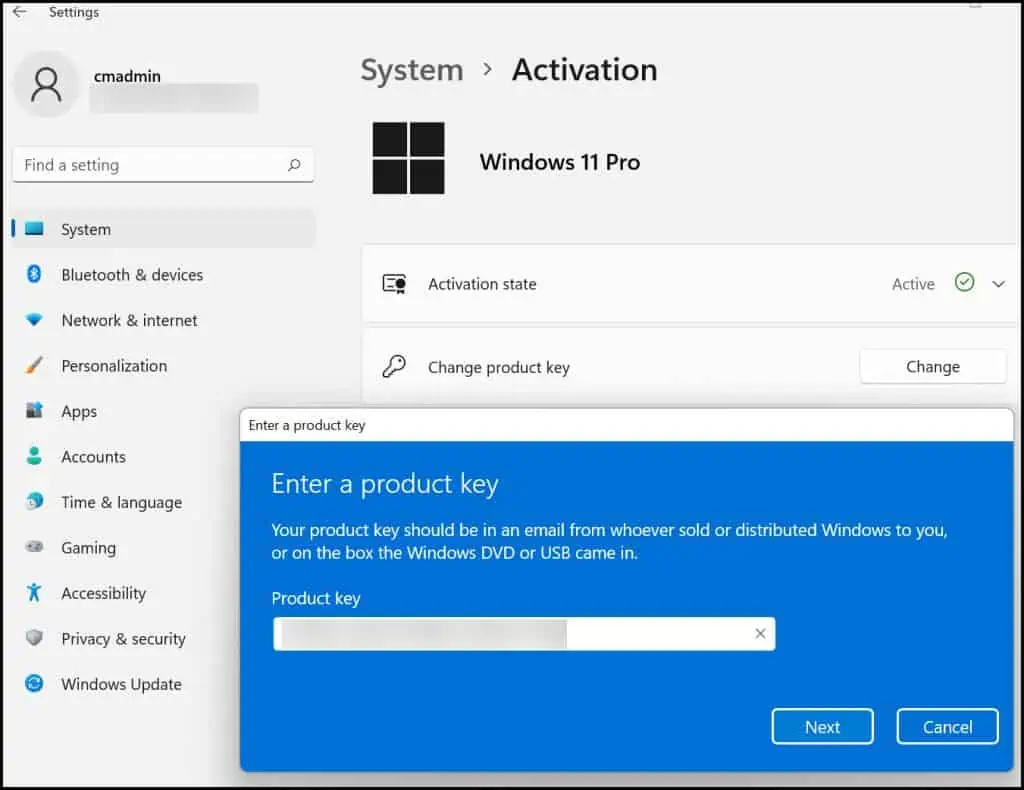Viewport: 1024px width, 790px height.
Task: Open System settings category
Action: [x=163, y=229]
